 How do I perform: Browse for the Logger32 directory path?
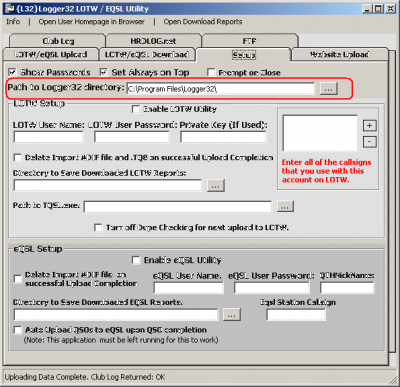329,89
